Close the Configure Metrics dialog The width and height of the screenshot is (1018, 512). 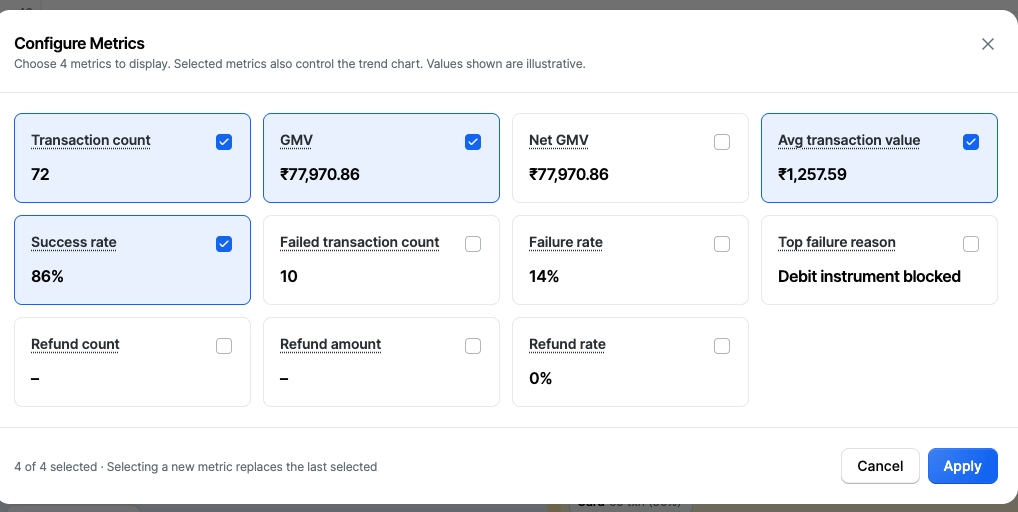(x=987, y=43)
